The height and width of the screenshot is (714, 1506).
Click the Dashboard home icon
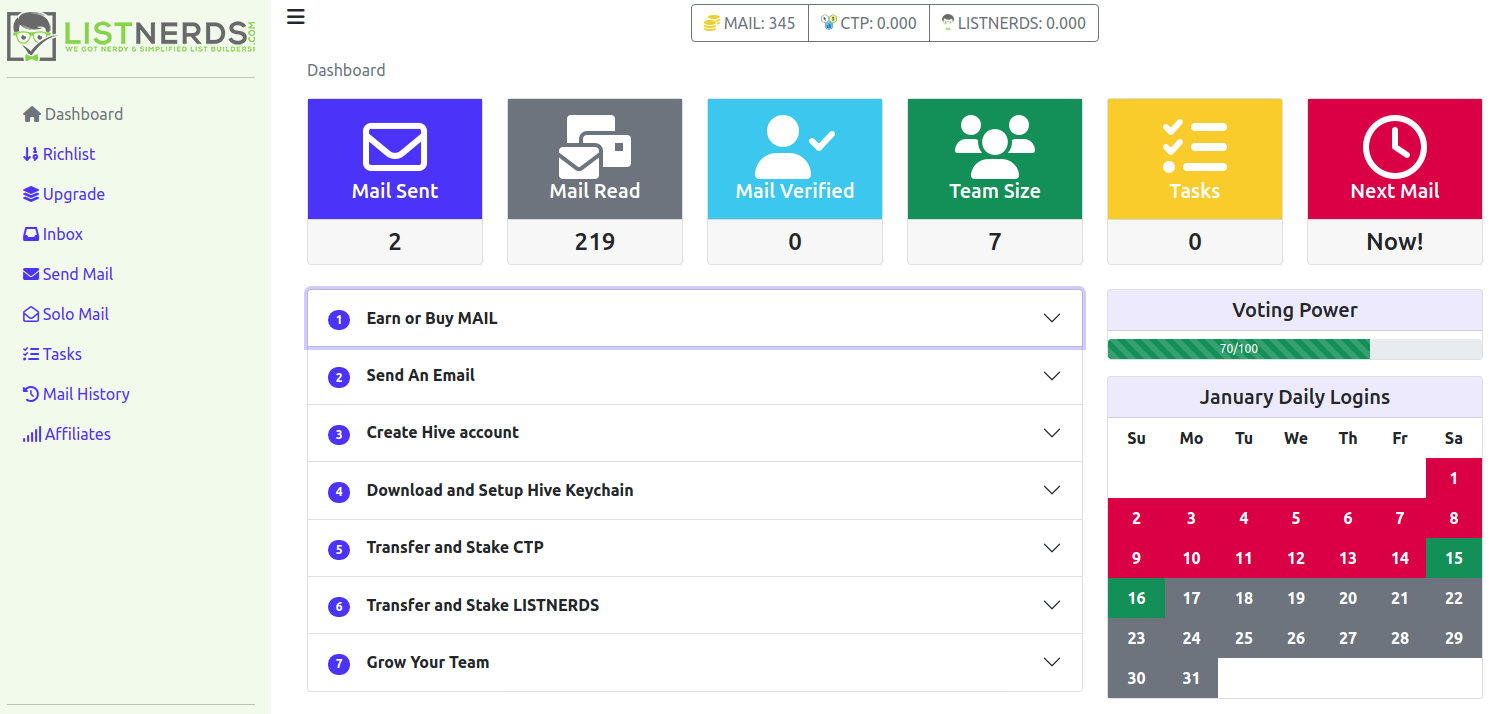[x=32, y=114]
